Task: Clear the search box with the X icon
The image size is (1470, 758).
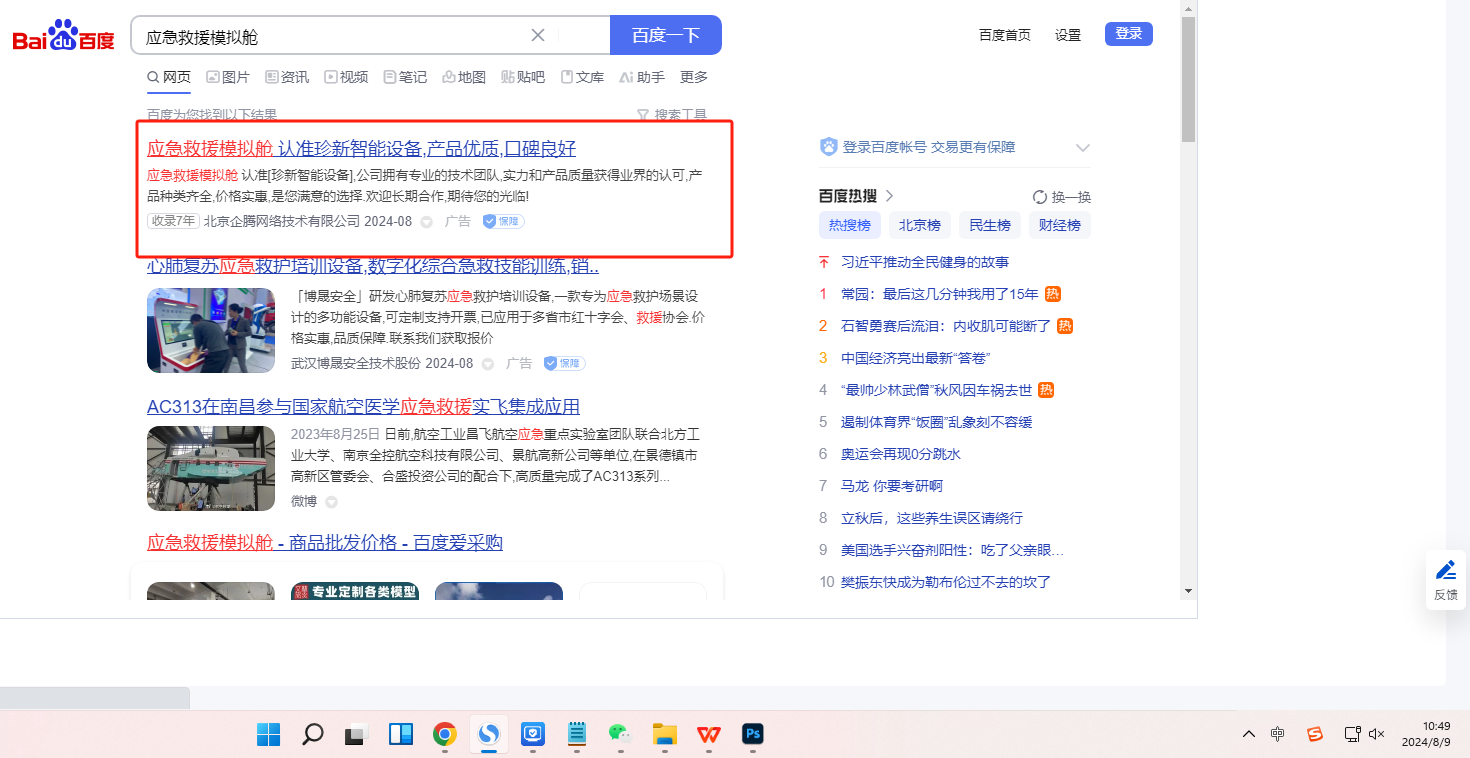Action: pyautogui.click(x=538, y=35)
